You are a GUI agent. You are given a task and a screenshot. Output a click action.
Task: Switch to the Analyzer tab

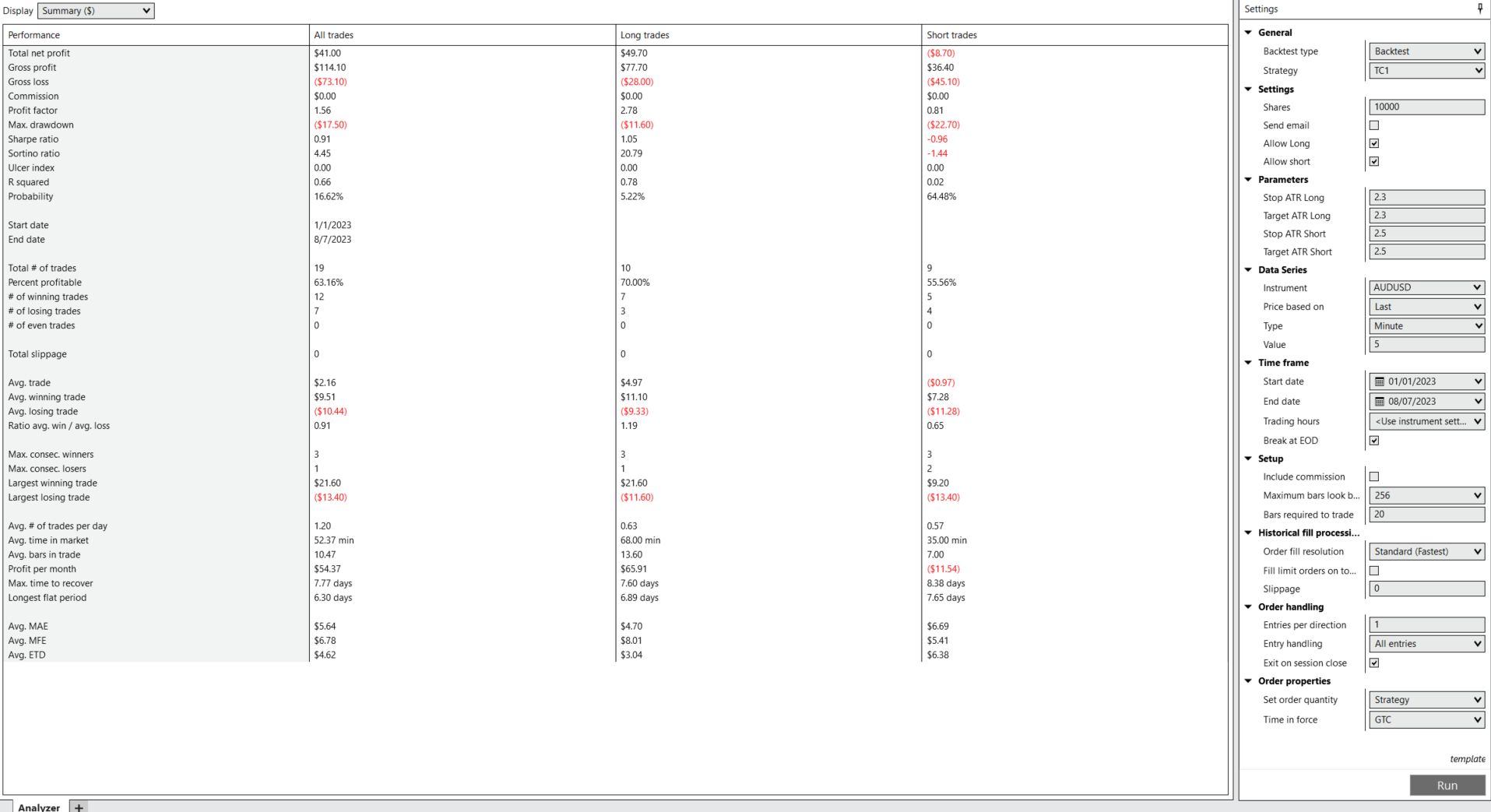coord(37,807)
